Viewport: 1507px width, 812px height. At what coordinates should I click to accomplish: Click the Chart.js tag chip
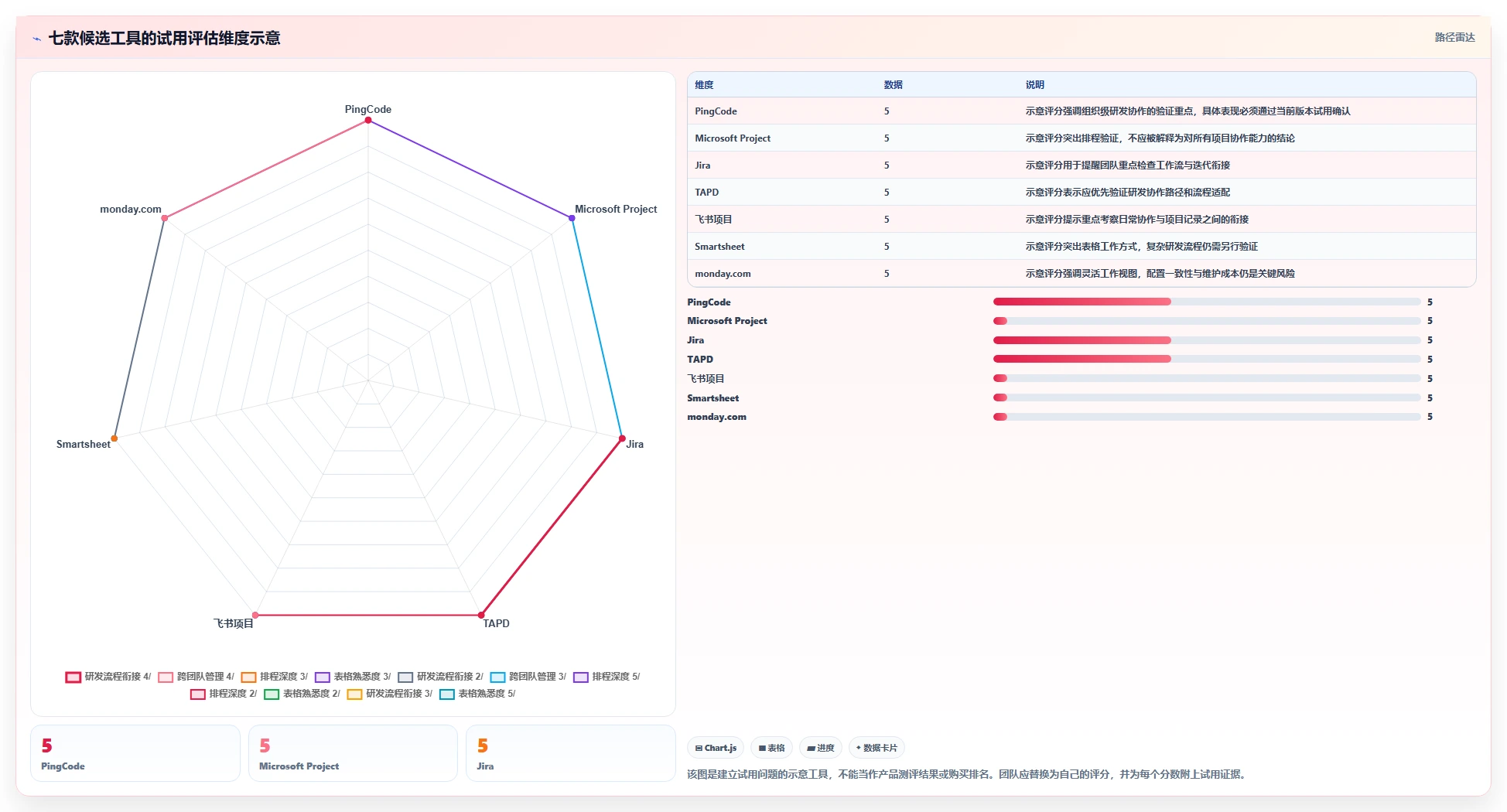coord(716,748)
